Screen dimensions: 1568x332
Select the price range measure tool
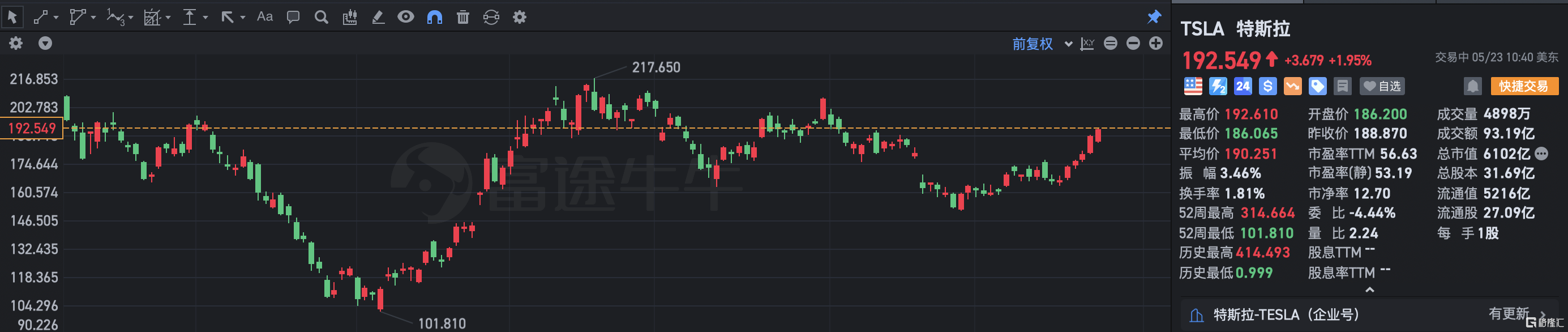pyautogui.click(x=189, y=17)
